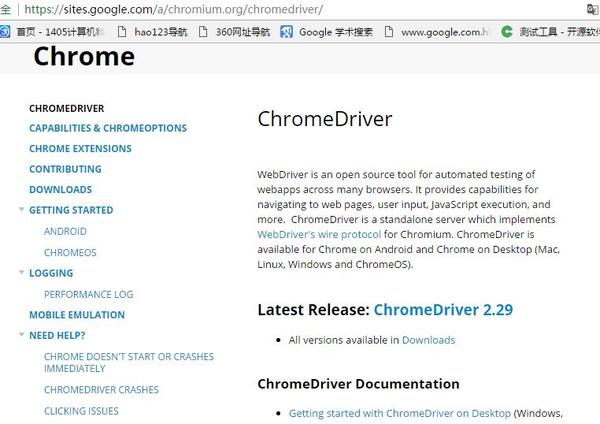
Task: Open the 360网址导航 bookmark page icon
Action: (x=203, y=32)
